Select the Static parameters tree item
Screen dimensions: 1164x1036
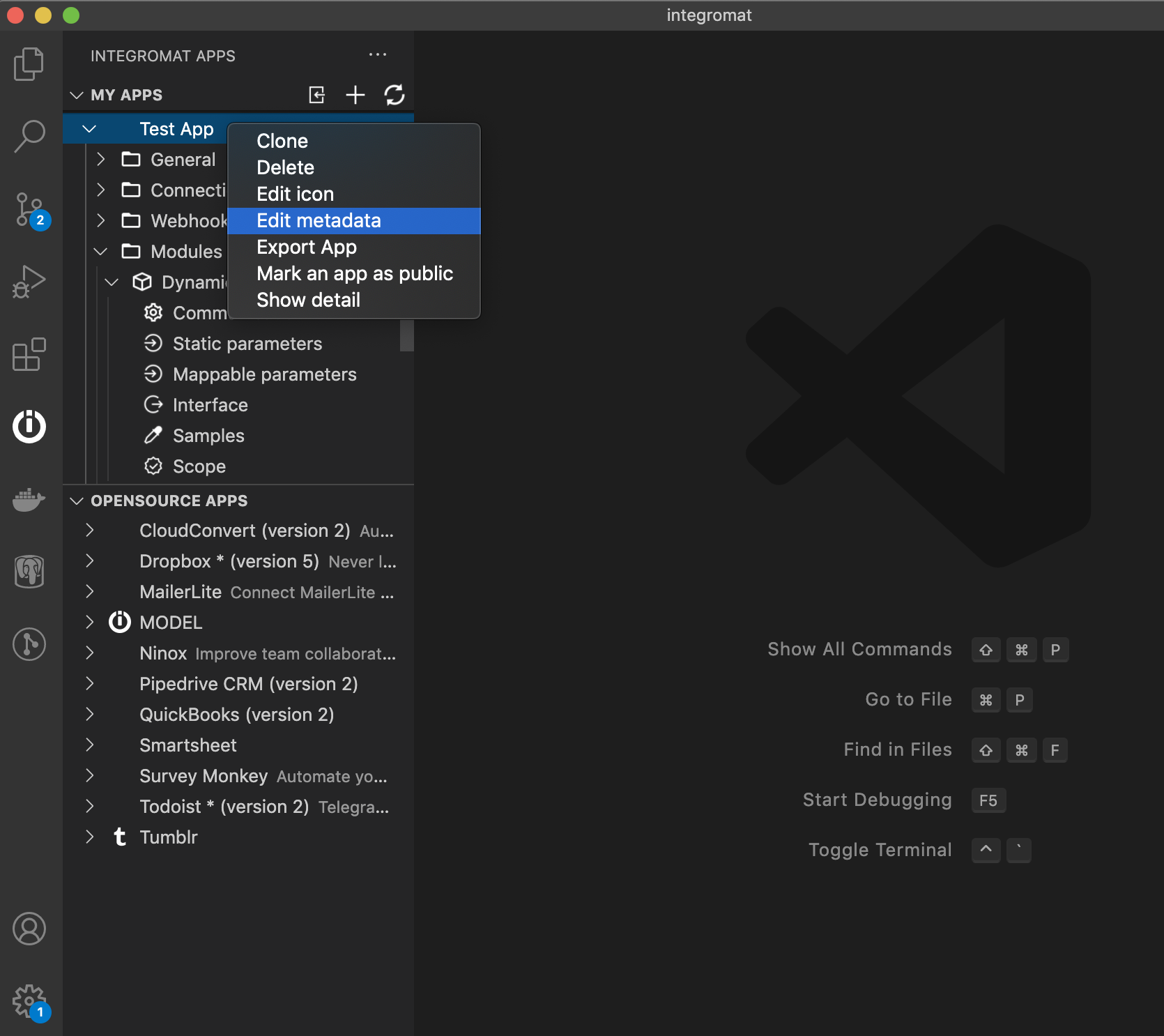[x=238, y=343]
